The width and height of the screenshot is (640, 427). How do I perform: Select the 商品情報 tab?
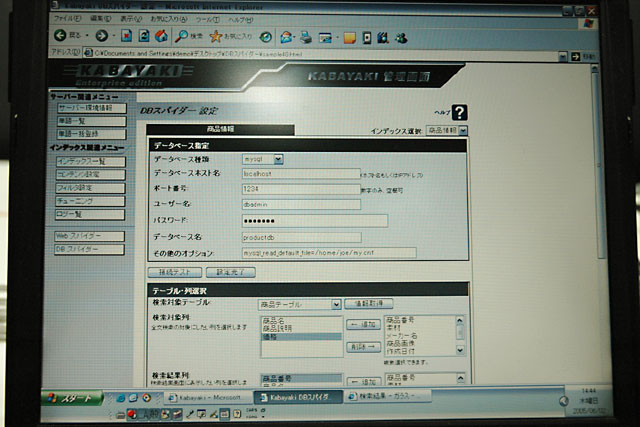click(x=220, y=129)
